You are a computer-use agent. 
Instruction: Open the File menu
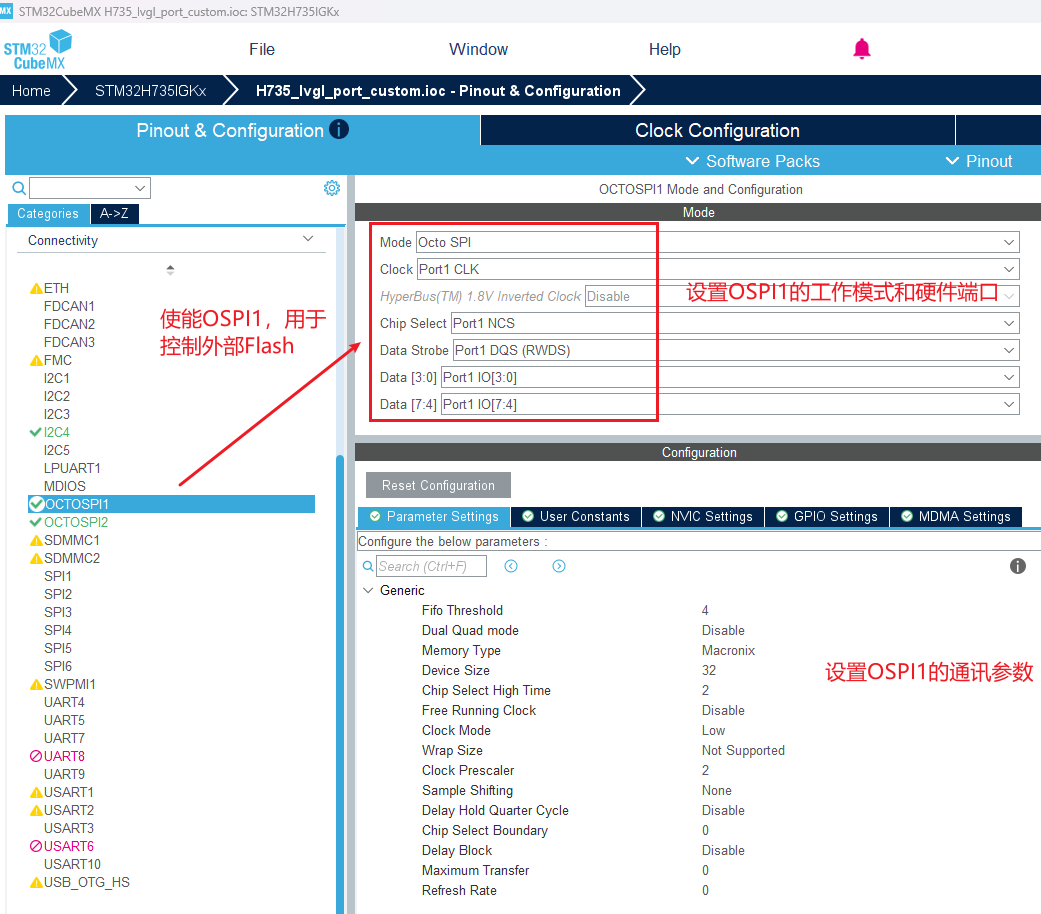(x=262, y=49)
